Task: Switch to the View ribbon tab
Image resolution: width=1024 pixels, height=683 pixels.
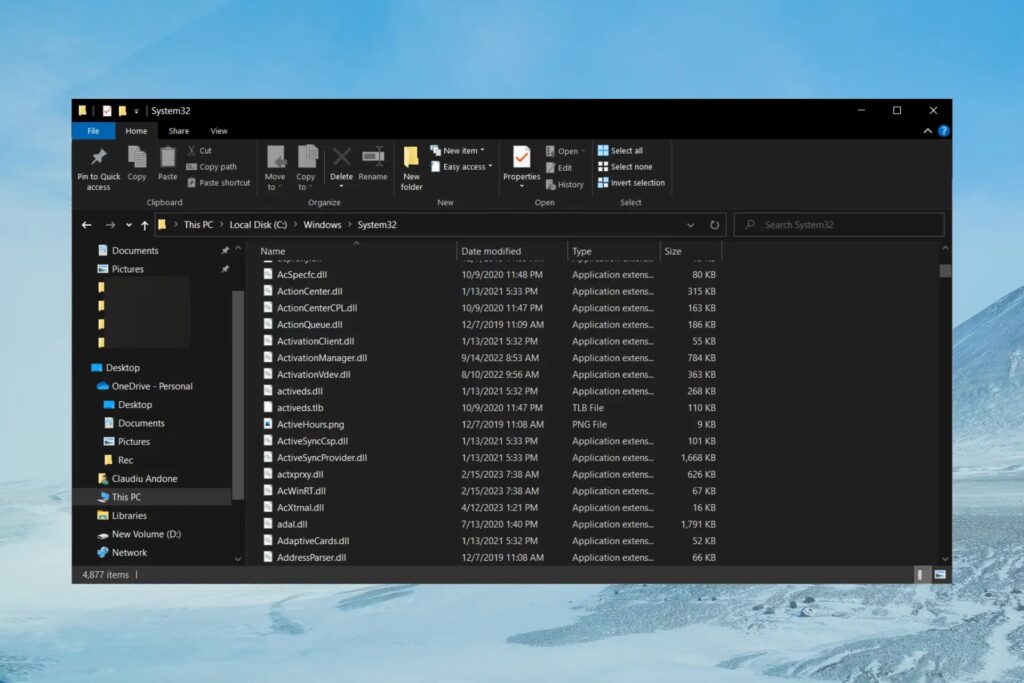Action: point(219,131)
